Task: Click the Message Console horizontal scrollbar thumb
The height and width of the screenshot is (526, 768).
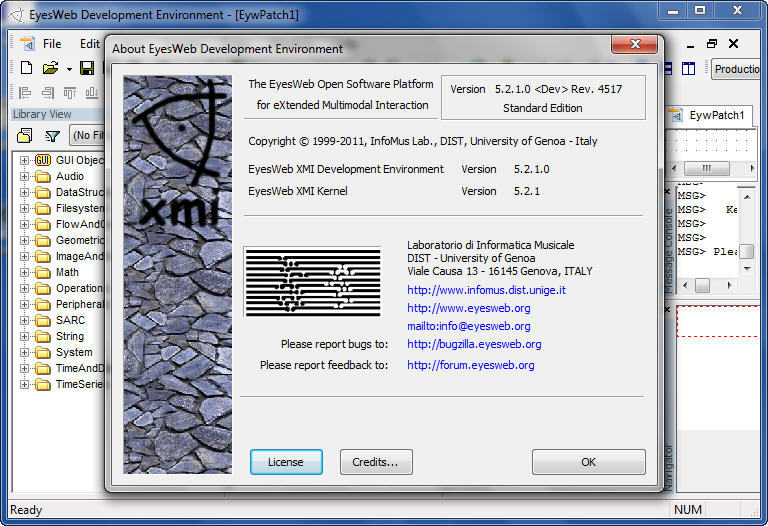Action: point(702,286)
